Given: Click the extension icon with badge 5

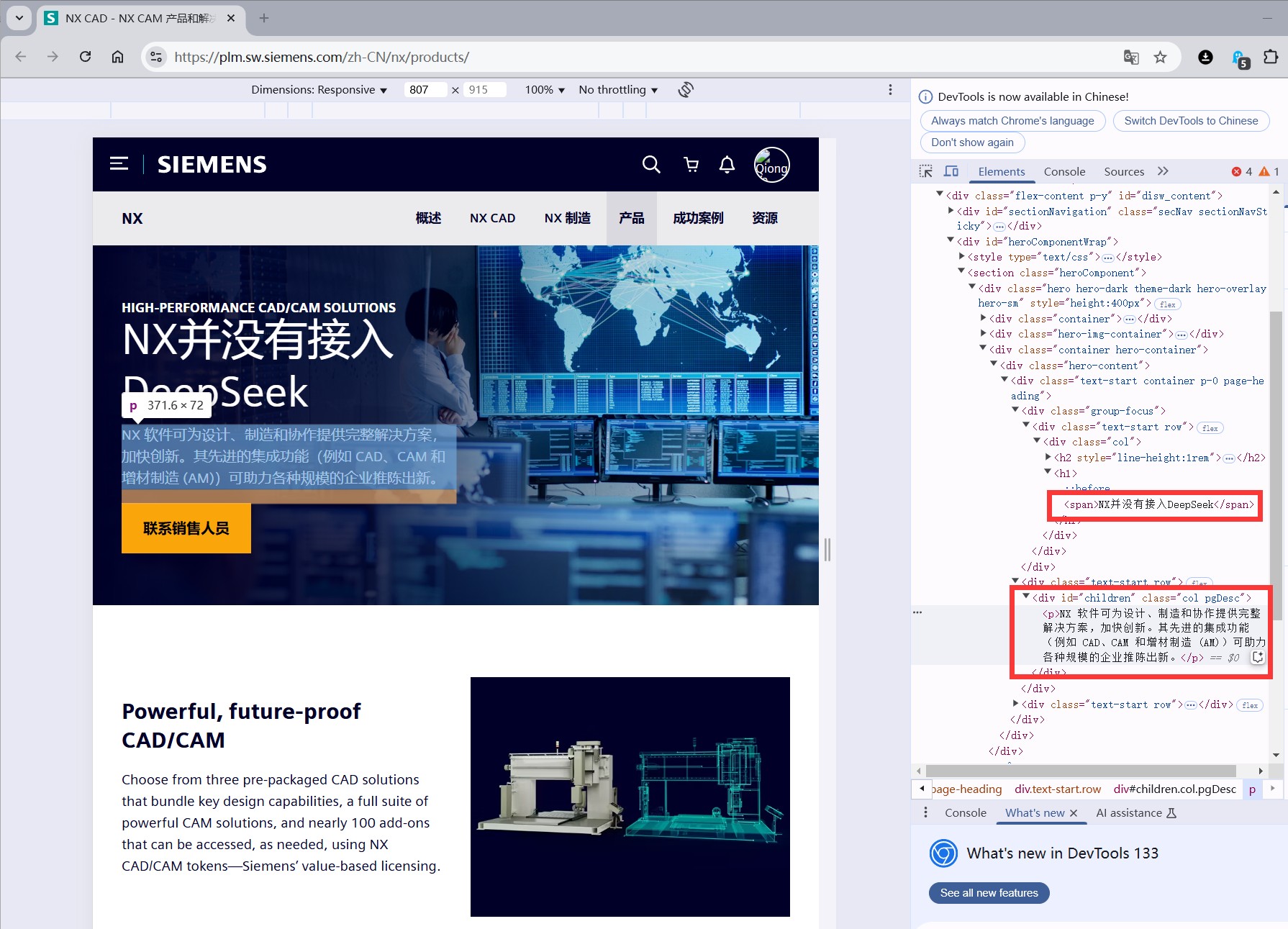Looking at the screenshot, I should (x=1240, y=58).
